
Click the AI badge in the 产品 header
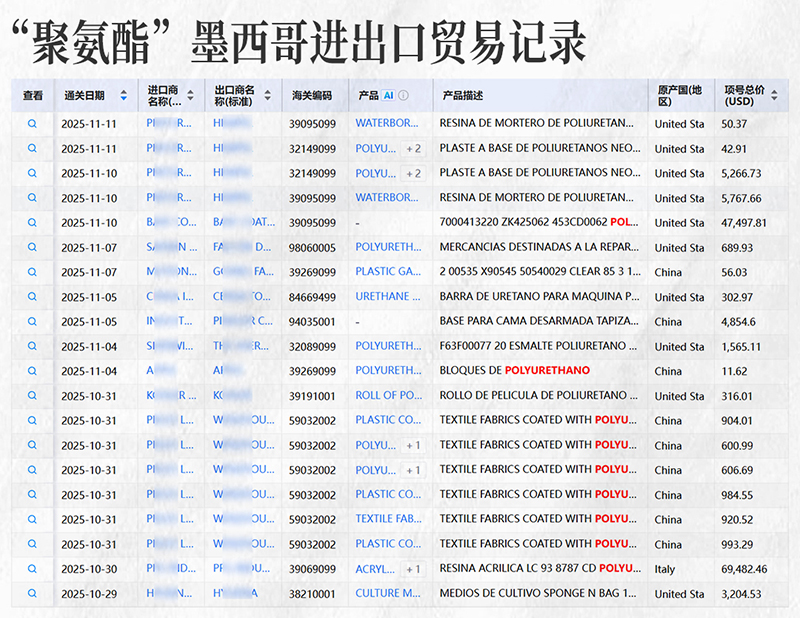tap(388, 96)
